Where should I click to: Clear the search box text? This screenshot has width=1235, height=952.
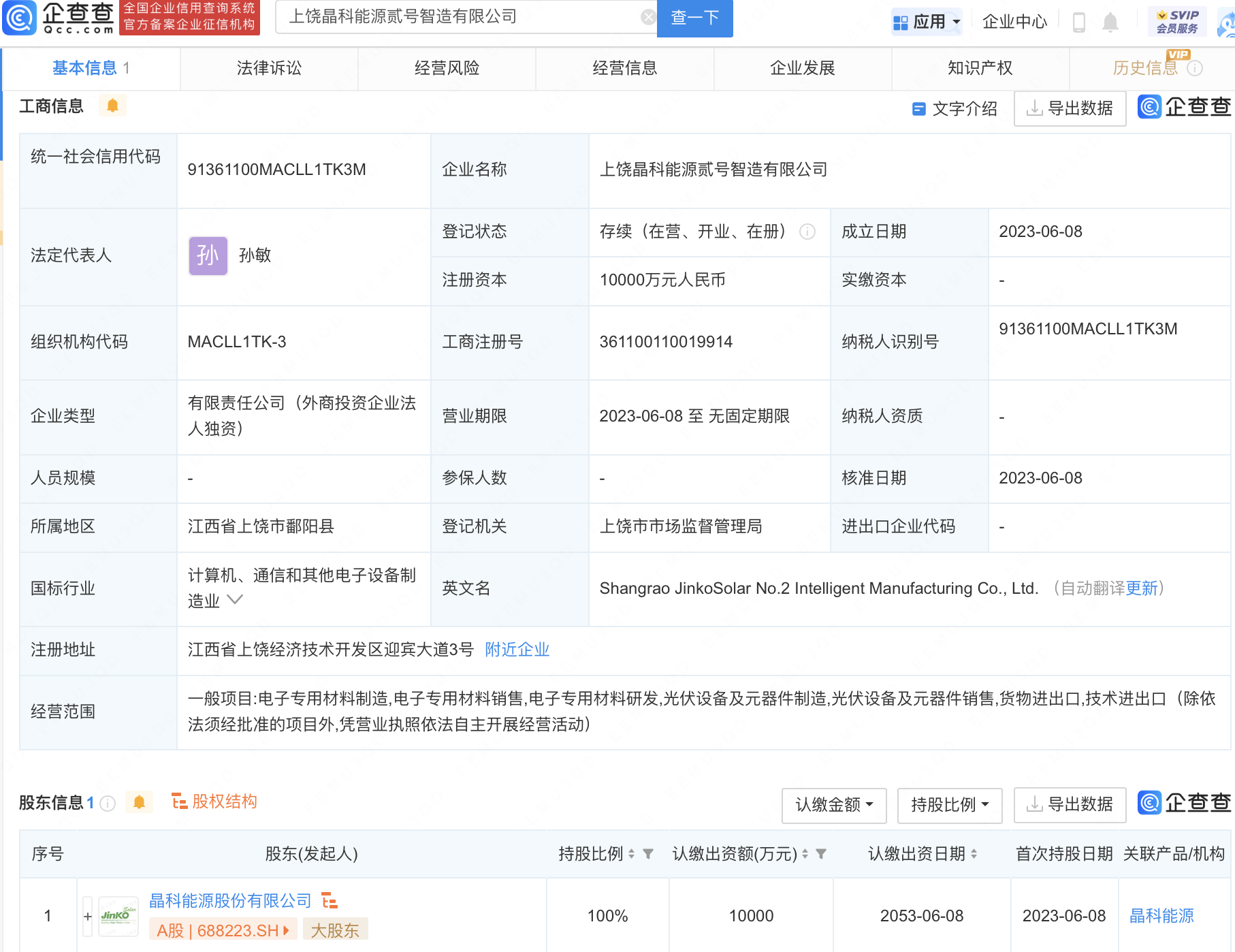tap(648, 17)
